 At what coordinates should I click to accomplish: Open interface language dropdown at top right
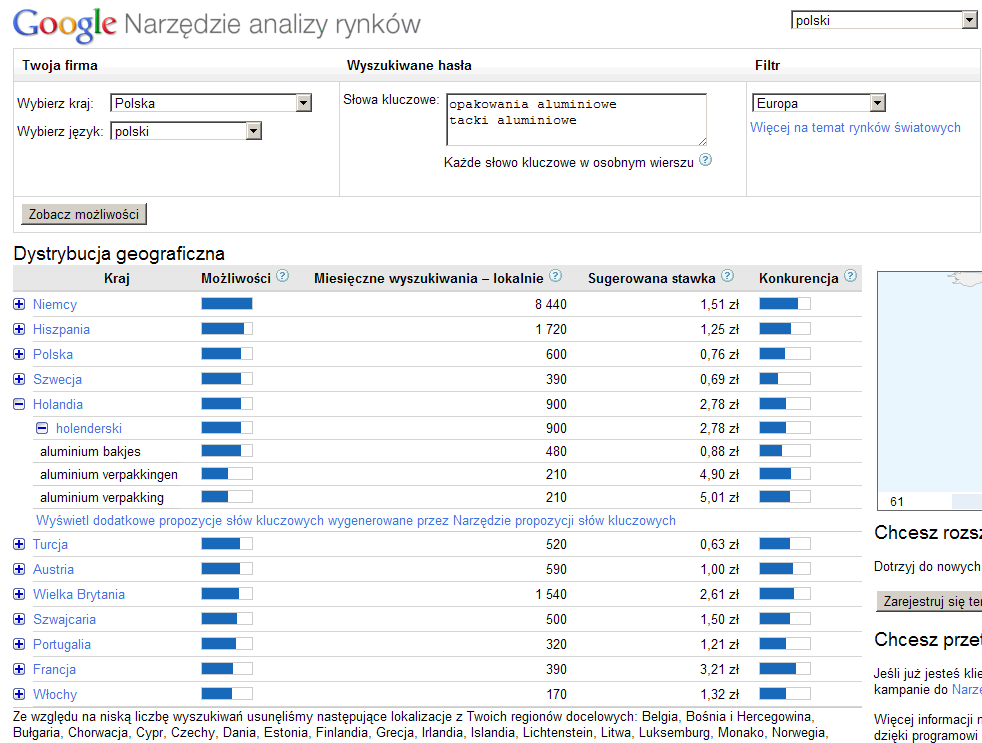tap(968, 20)
